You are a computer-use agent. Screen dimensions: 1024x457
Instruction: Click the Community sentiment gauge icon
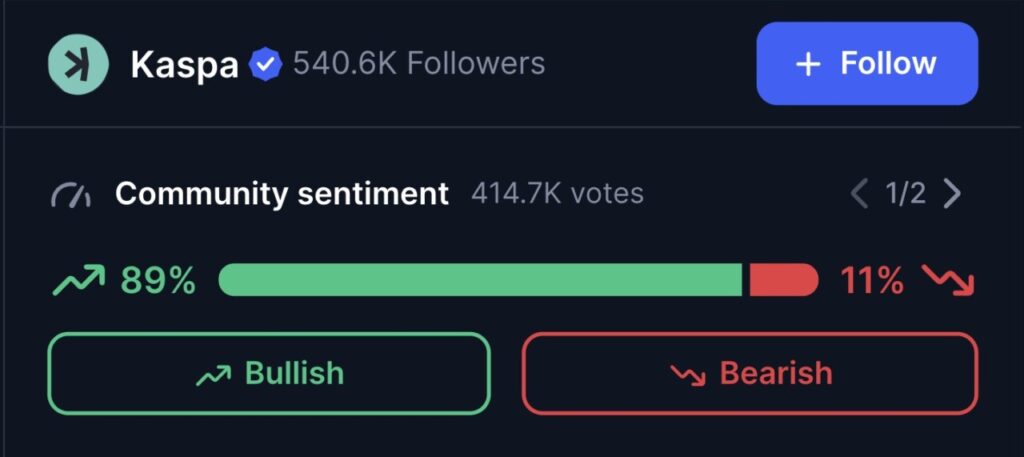(71, 194)
